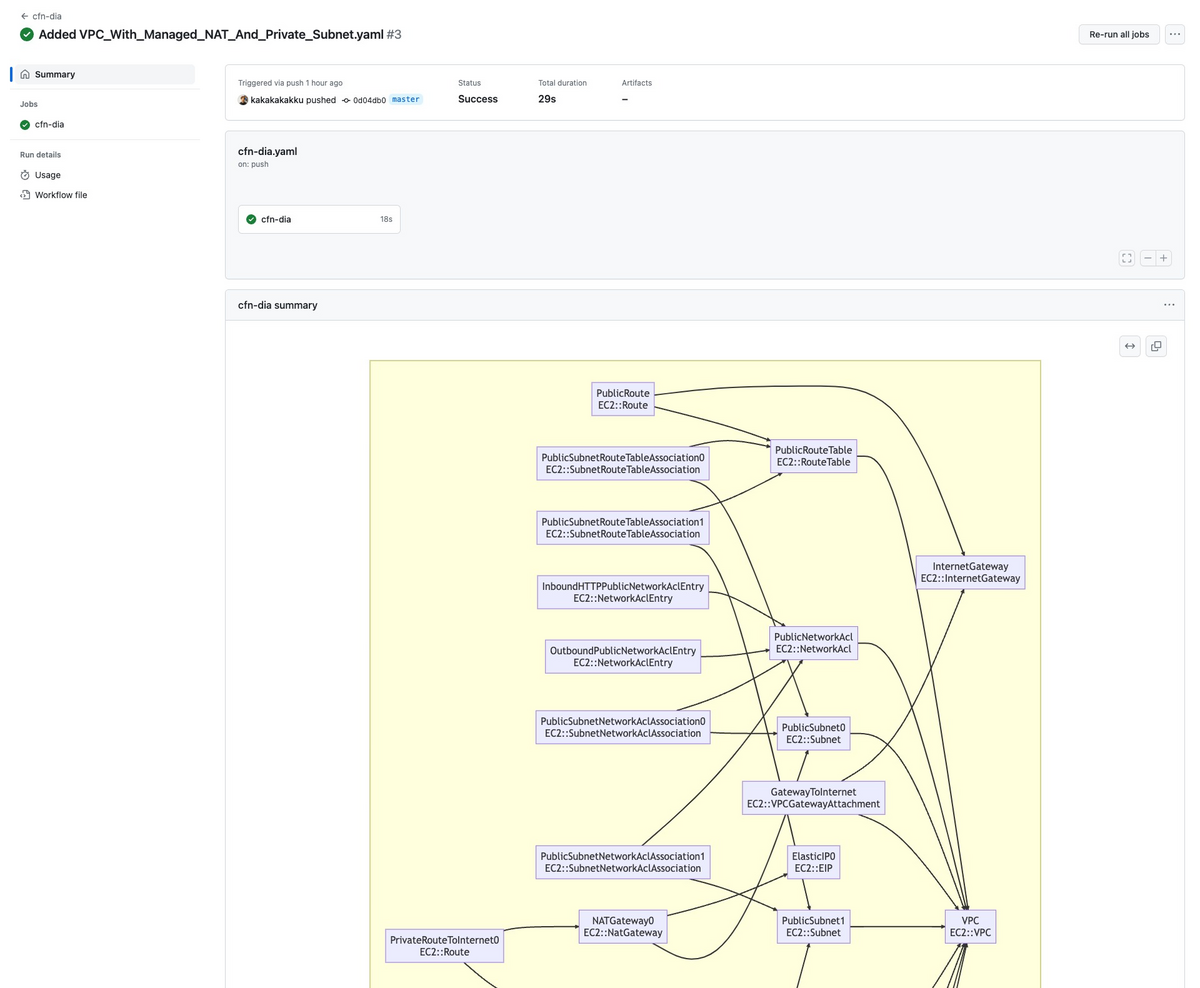Click the Workflow file icon in sidebar

pos(25,195)
